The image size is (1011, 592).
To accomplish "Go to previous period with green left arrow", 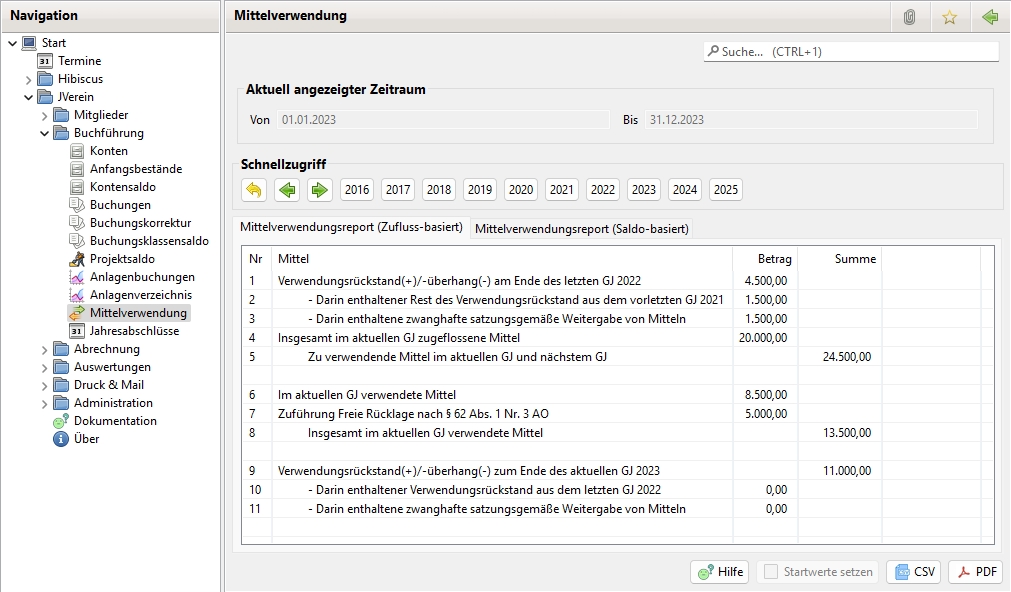I will (287, 190).
